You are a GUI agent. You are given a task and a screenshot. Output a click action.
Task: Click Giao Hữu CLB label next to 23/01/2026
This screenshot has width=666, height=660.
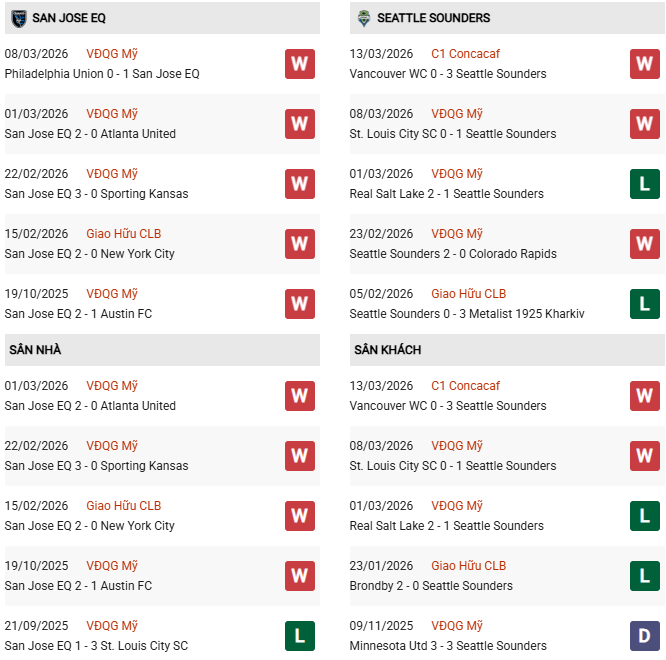point(468,566)
